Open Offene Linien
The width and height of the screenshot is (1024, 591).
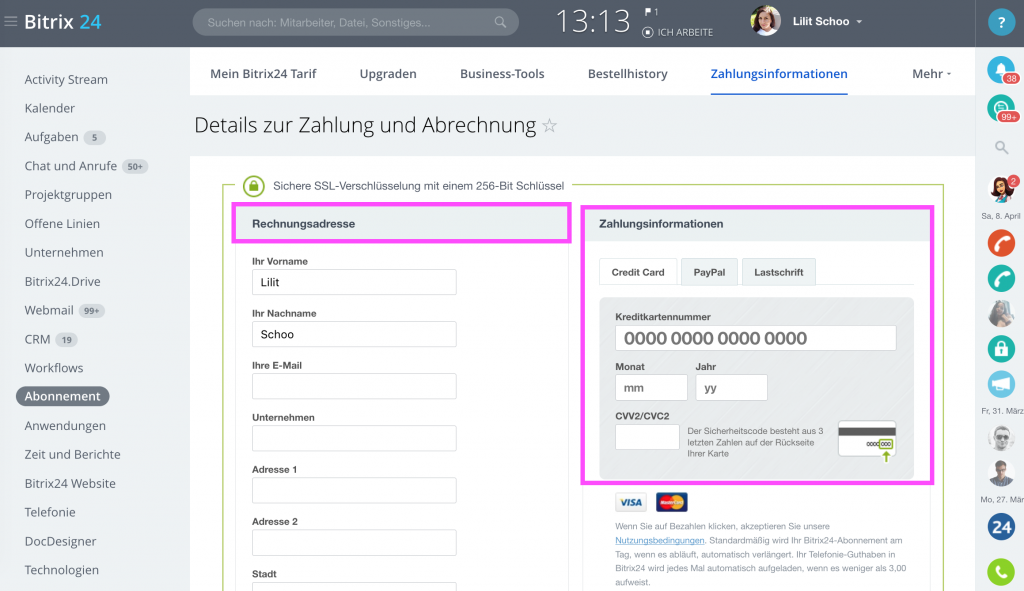62,223
